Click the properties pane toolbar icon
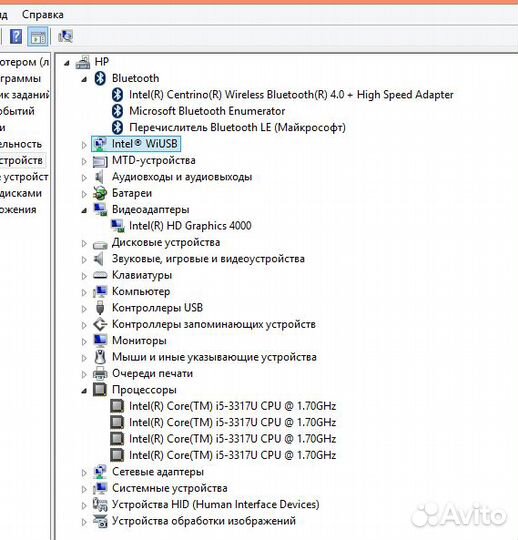This screenshot has height=540, width=518. (x=38, y=37)
